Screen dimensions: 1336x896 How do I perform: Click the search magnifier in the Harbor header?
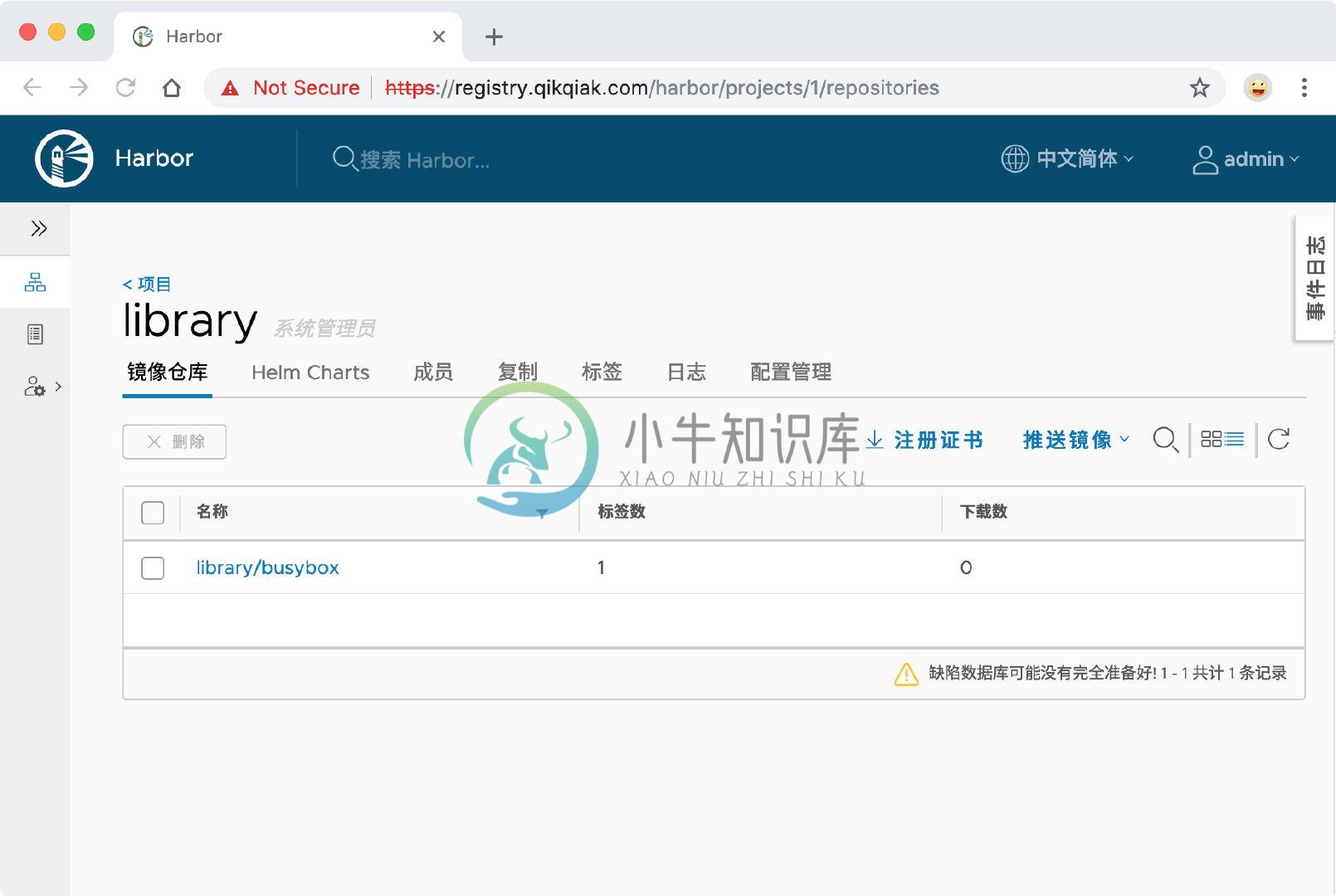coord(344,158)
